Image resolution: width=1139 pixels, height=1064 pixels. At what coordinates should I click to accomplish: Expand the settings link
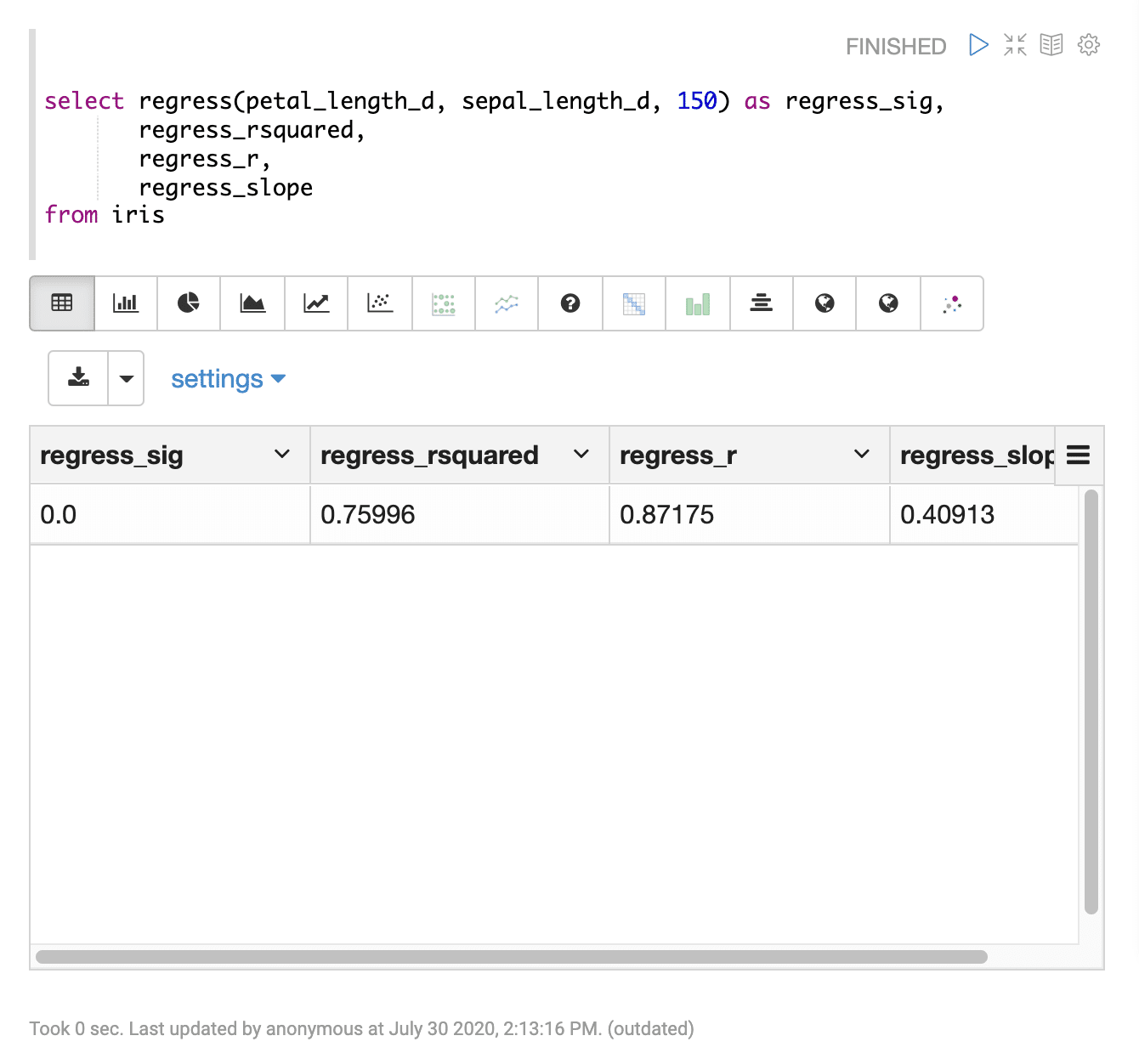[228, 379]
